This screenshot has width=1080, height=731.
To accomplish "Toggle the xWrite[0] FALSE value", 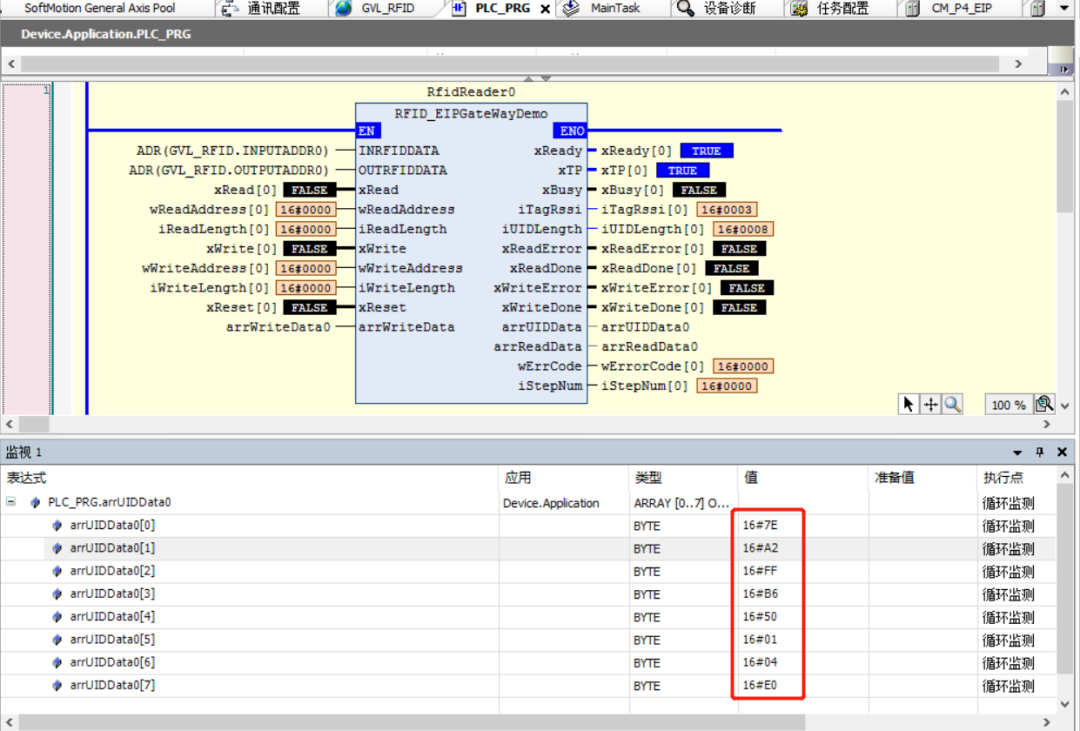I will [309, 249].
